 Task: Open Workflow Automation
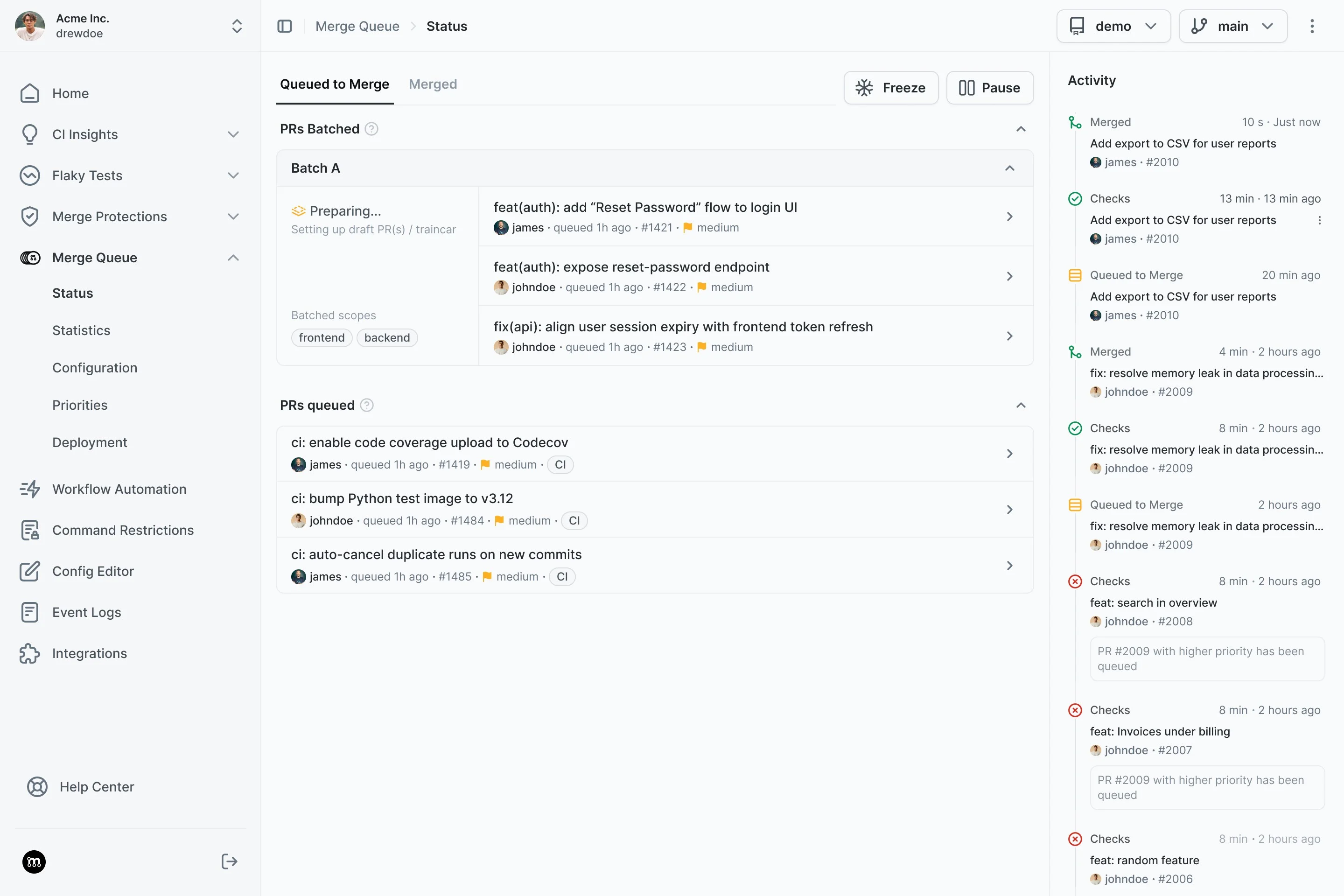(x=119, y=489)
